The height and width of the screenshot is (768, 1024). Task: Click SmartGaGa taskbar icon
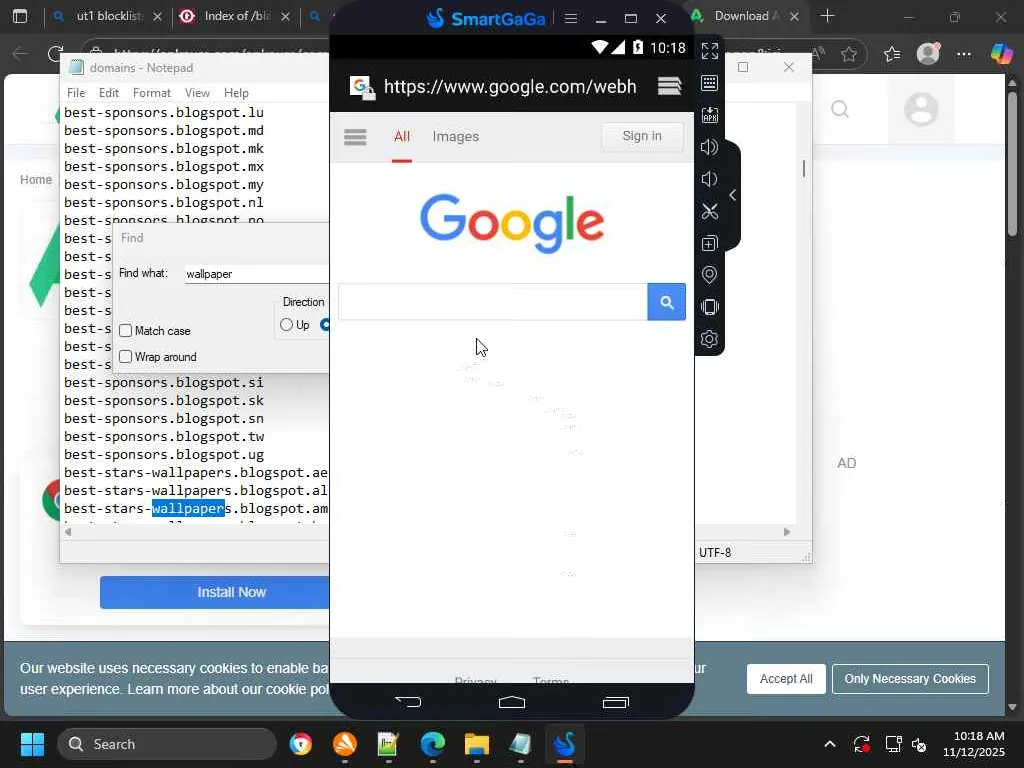point(565,744)
